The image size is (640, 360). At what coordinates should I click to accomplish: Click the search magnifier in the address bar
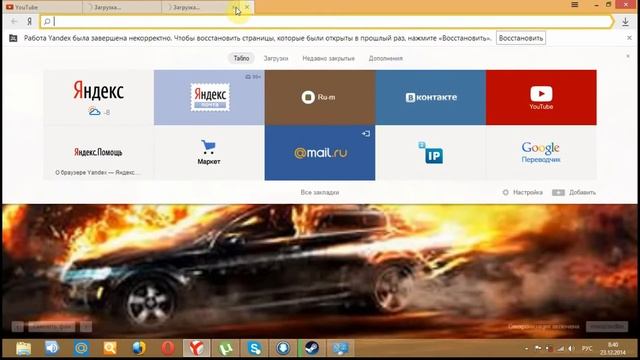tap(47, 21)
